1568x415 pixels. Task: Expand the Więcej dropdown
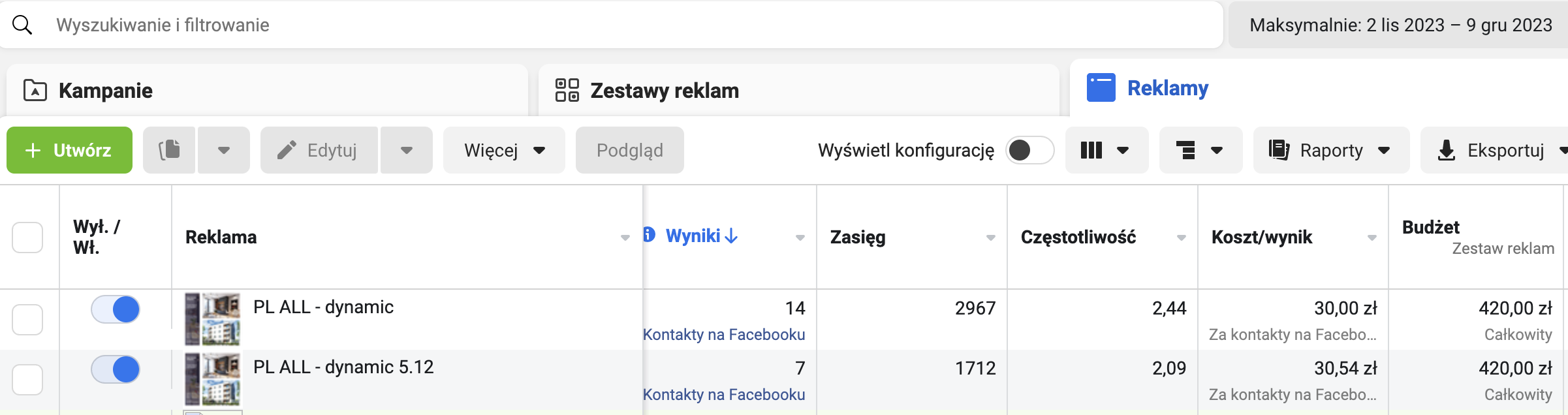point(504,150)
